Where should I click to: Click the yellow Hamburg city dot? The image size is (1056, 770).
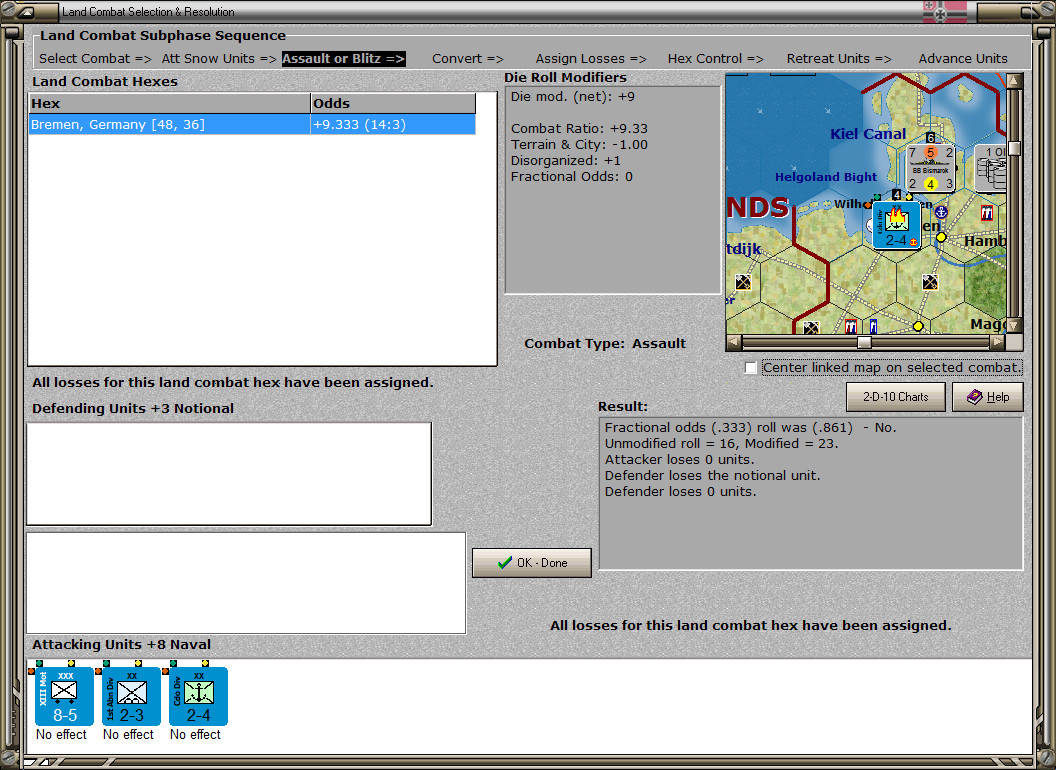[x=941, y=237]
